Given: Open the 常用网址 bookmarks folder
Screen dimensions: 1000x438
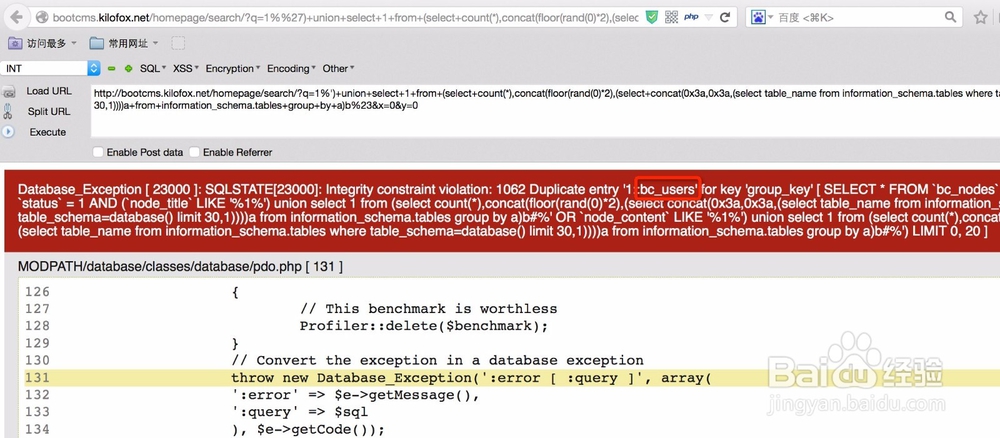Looking at the screenshot, I should [x=124, y=43].
